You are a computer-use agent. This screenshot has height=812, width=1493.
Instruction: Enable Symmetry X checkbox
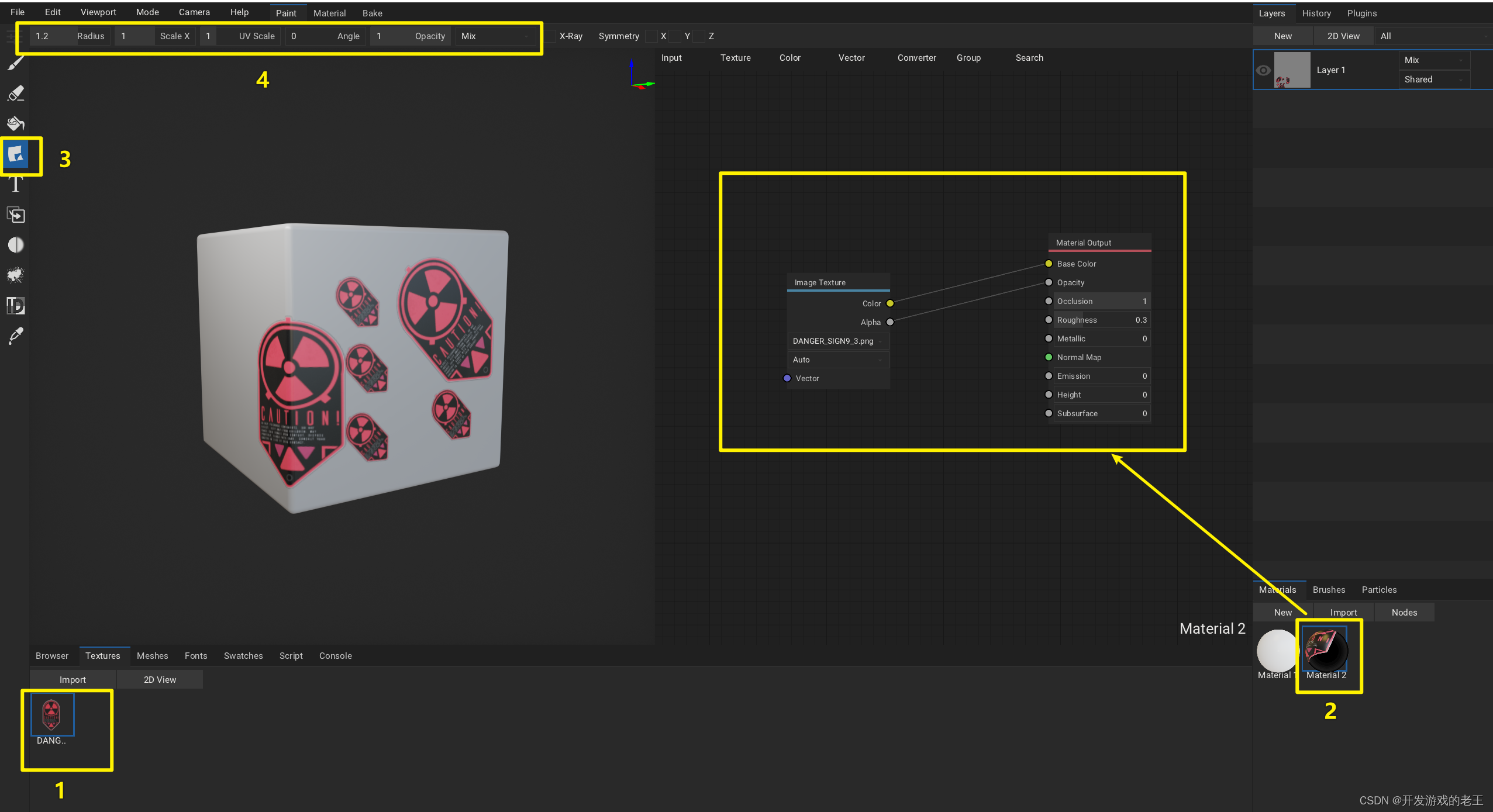651,36
